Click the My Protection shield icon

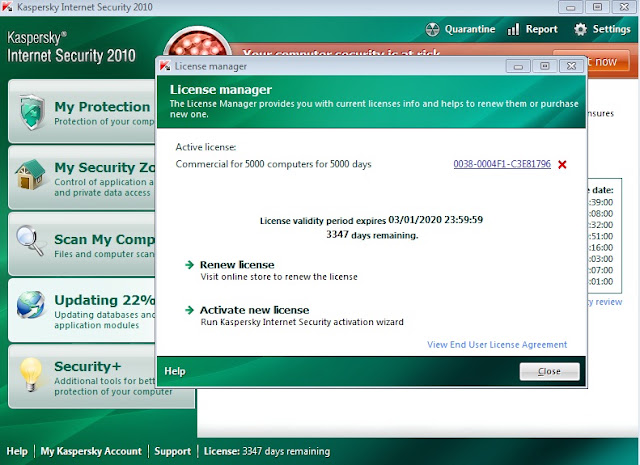[x=32, y=112]
